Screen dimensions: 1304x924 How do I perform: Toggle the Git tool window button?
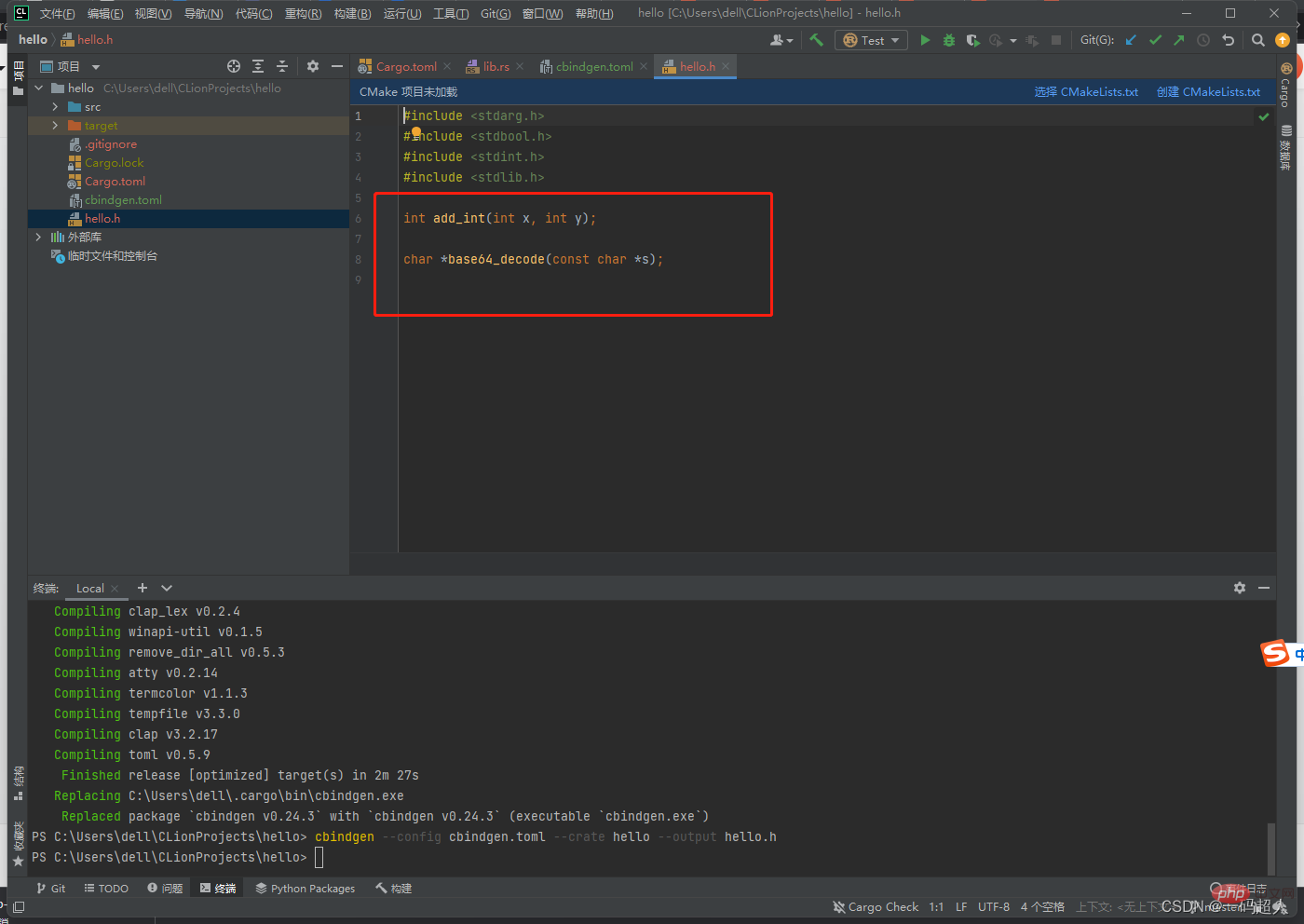pos(51,889)
